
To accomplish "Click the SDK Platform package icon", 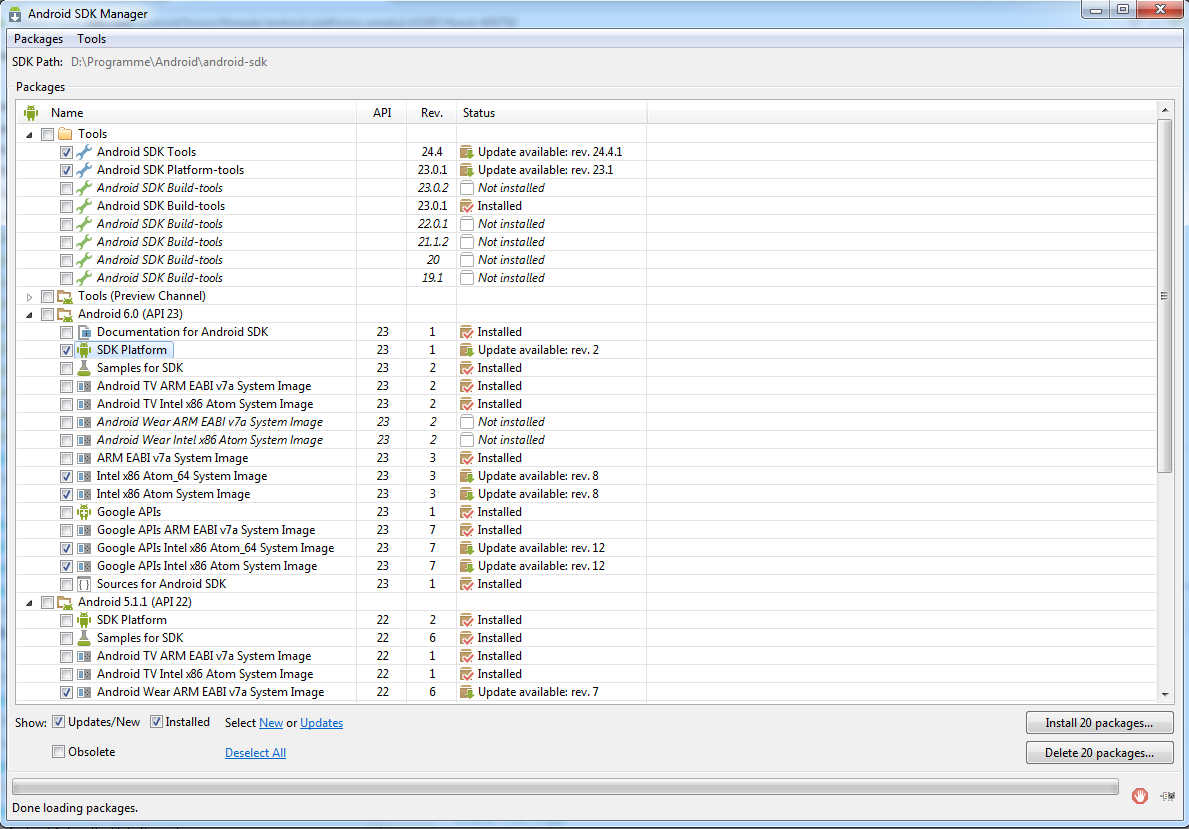I will (84, 349).
